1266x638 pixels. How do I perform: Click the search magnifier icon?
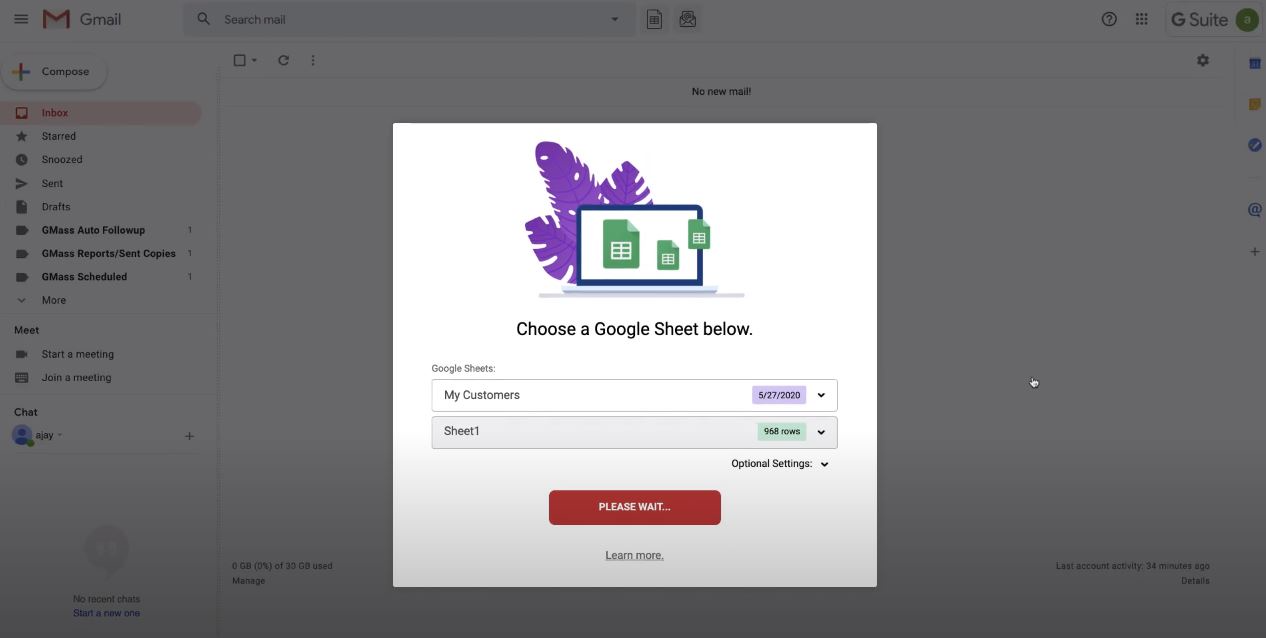pyautogui.click(x=204, y=19)
